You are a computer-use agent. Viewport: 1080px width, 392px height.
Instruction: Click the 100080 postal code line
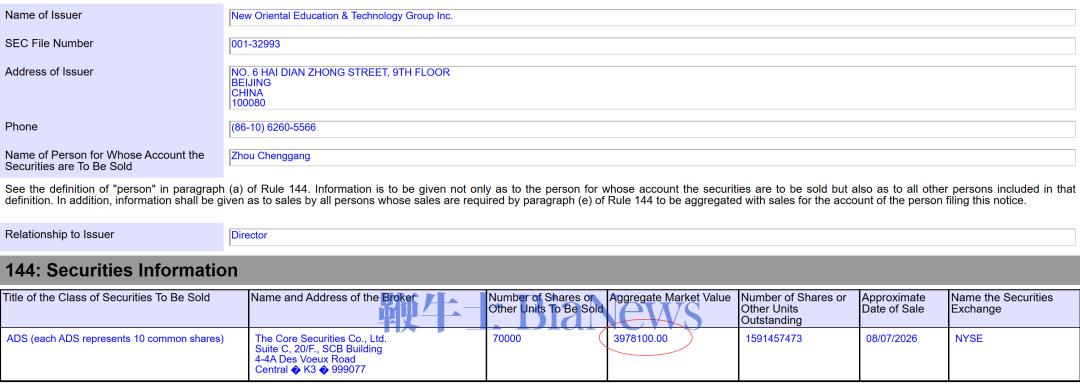click(x=248, y=103)
